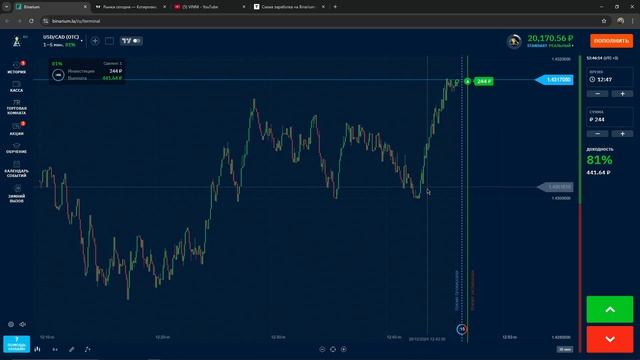
Task: Decrease investment amount with the minus button
Action: click(x=598, y=134)
